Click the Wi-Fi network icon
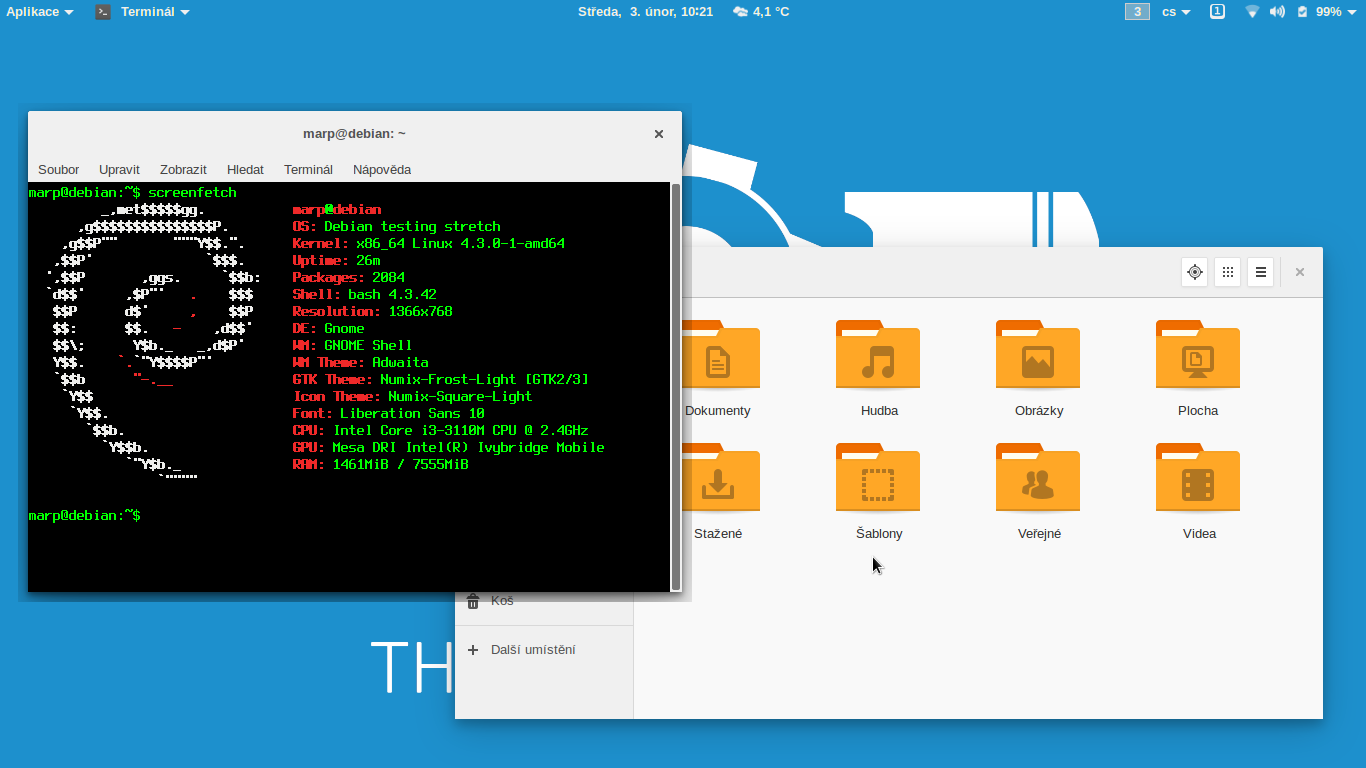1366x768 pixels. (1252, 12)
